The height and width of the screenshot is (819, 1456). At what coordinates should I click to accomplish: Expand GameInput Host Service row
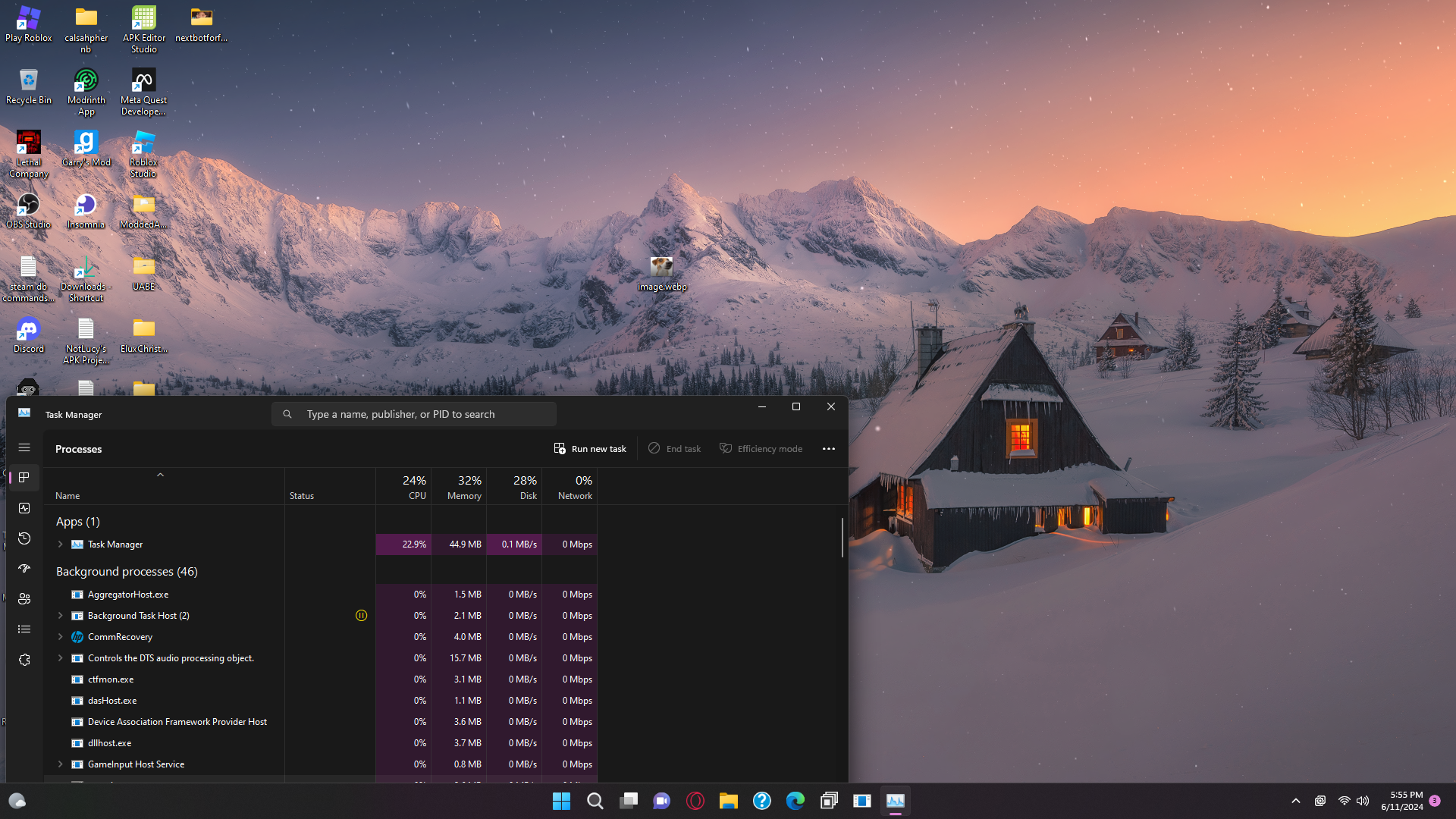pyautogui.click(x=61, y=764)
